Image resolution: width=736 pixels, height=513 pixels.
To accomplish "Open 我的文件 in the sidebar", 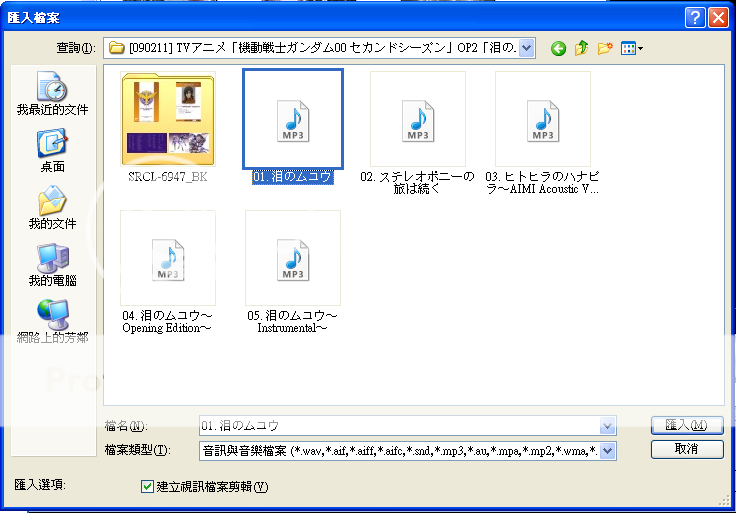I will pyautogui.click(x=53, y=207).
